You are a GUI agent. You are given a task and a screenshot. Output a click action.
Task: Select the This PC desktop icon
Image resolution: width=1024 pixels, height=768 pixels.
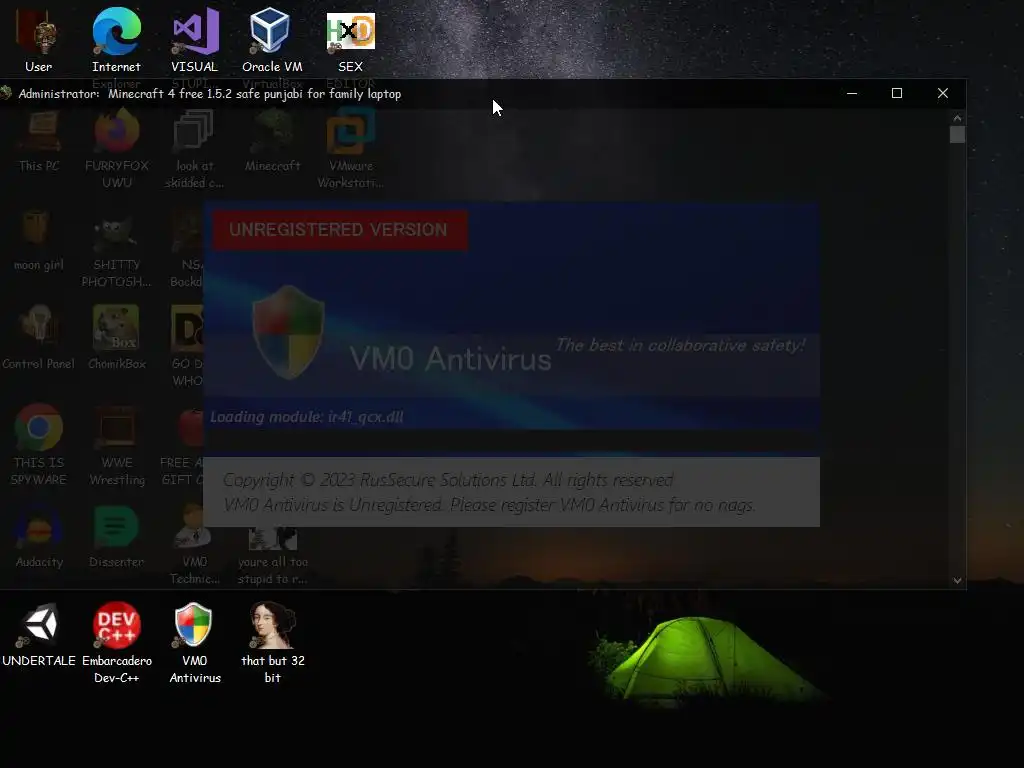(39, 140)
